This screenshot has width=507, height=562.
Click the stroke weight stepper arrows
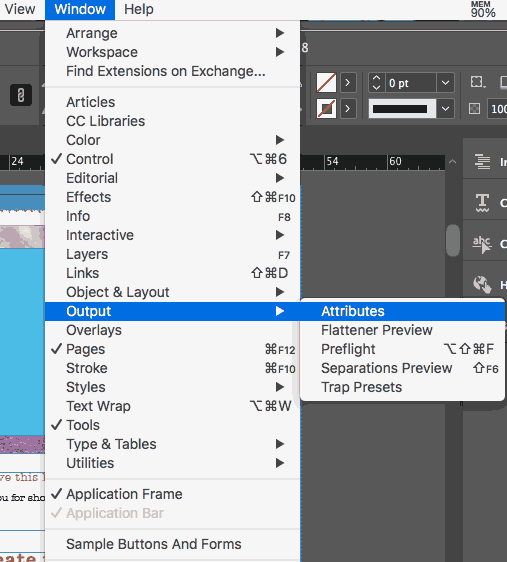(376, 83)
